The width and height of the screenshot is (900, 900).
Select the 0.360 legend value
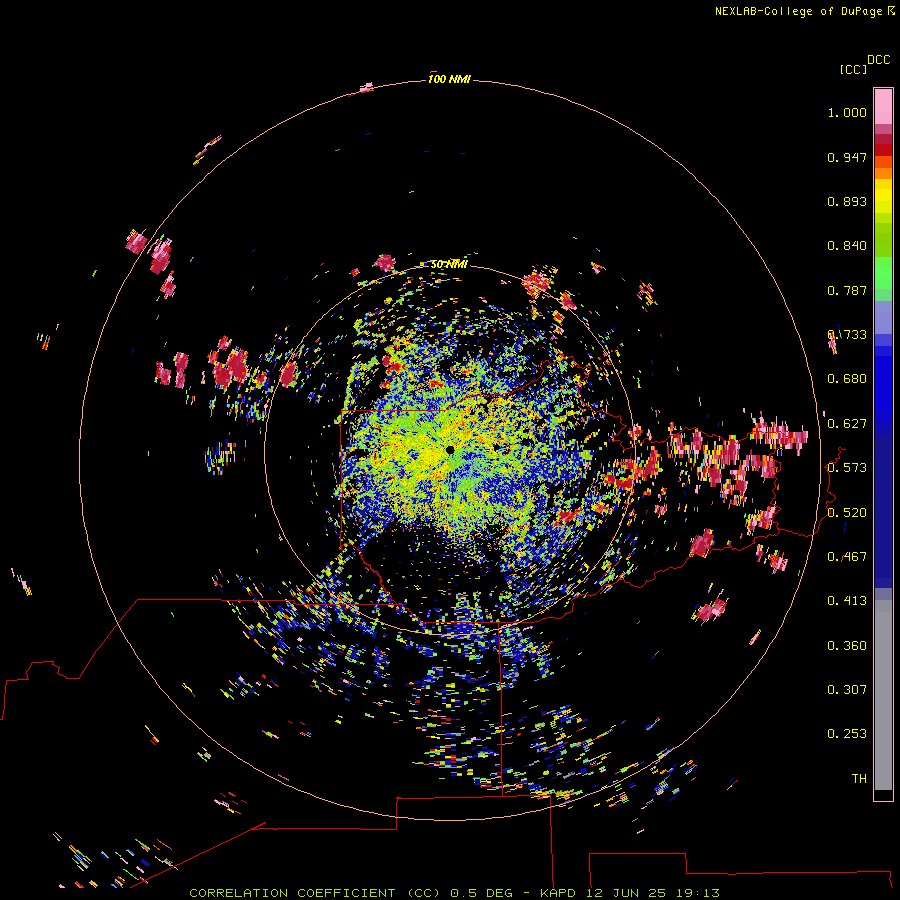[x=847, y=646]
